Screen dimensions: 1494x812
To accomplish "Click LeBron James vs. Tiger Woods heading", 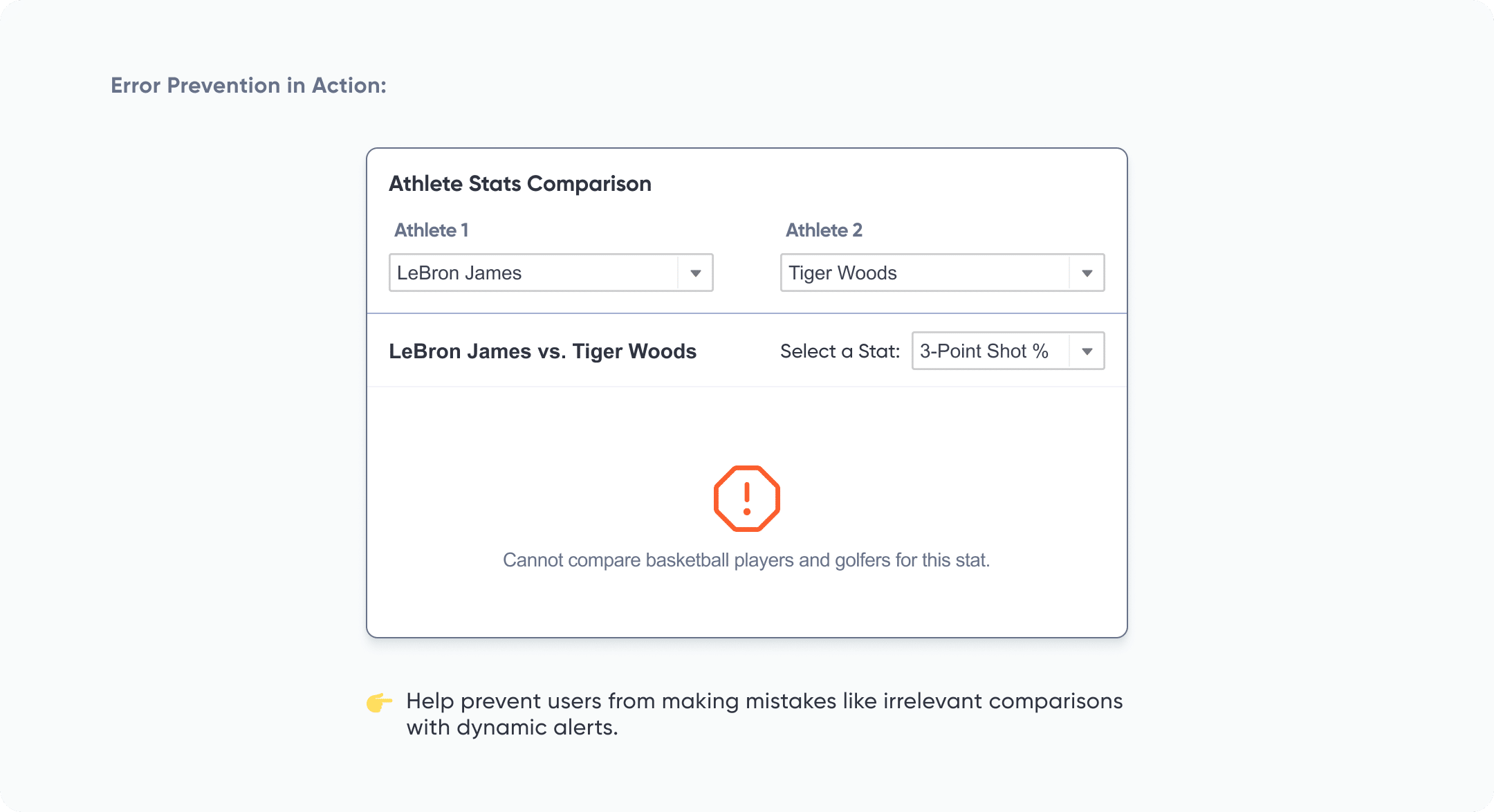I will pyautogui.click(x=542, y=351).
